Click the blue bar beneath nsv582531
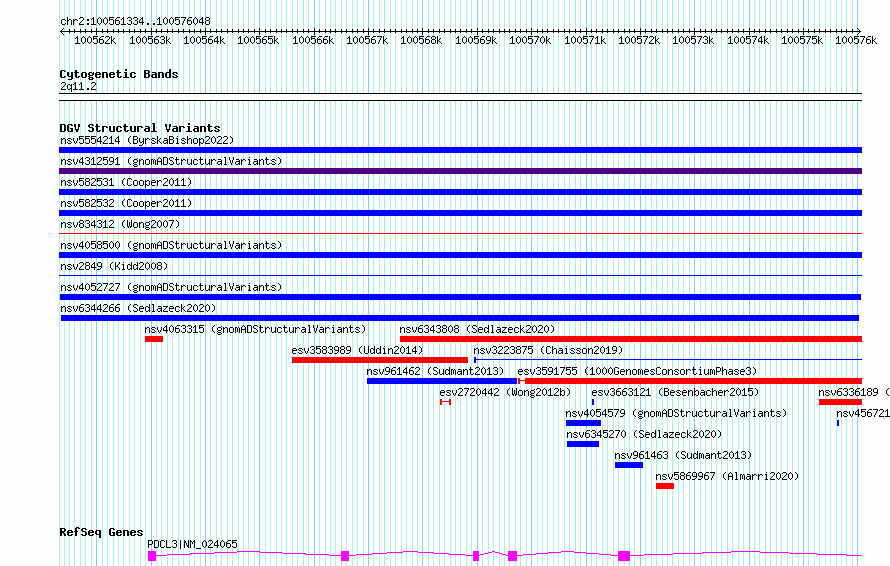 (x=460, y=192)
